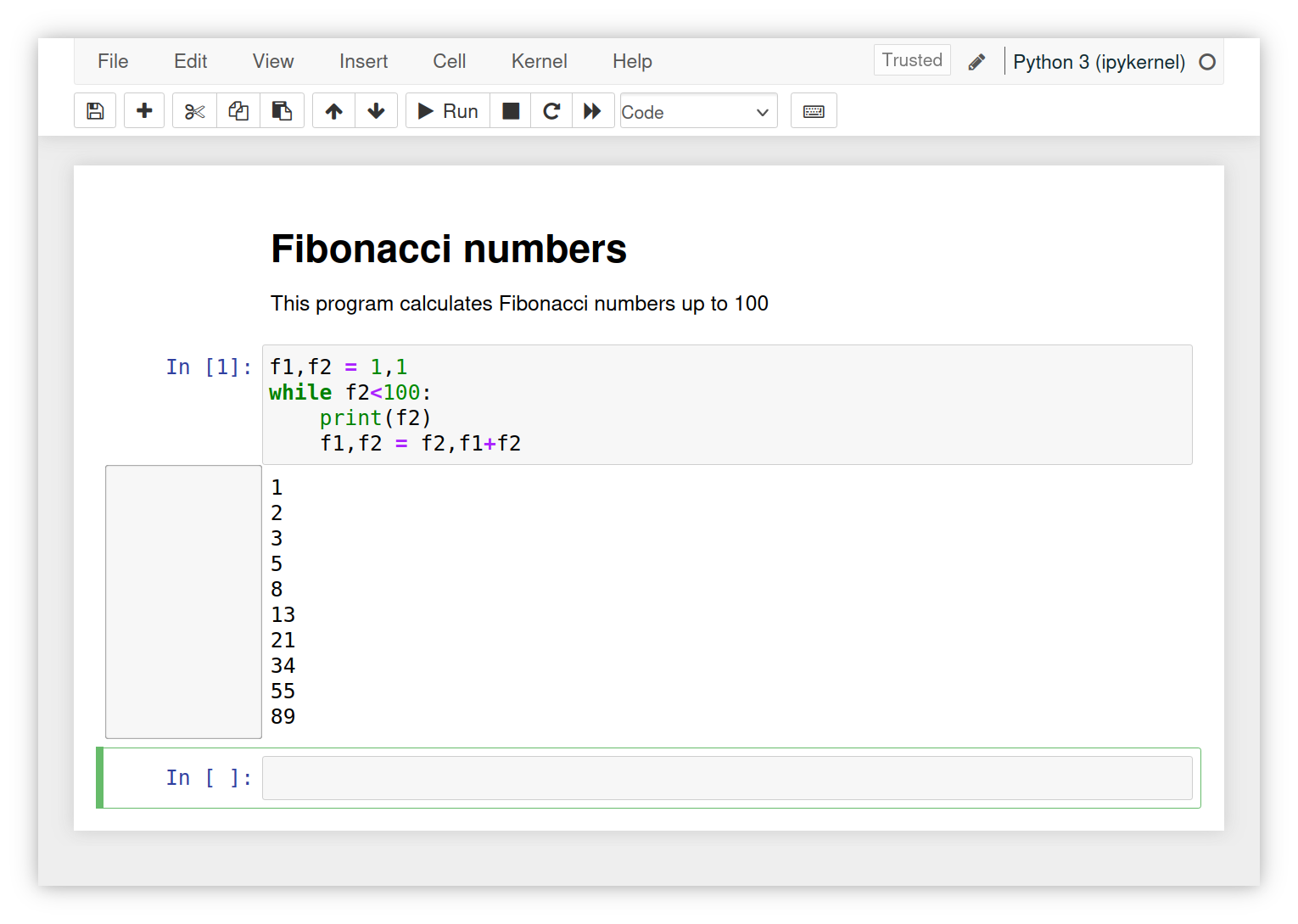Open the Kernel menu

pyautogui.click(x=539, y=61)
